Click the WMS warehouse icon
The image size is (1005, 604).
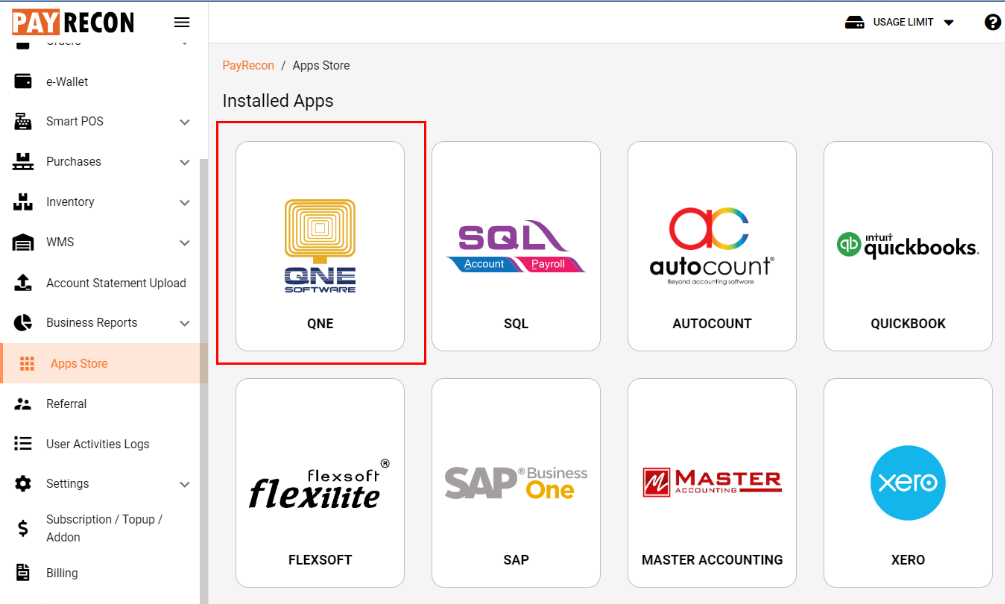(x=23, y=242)
